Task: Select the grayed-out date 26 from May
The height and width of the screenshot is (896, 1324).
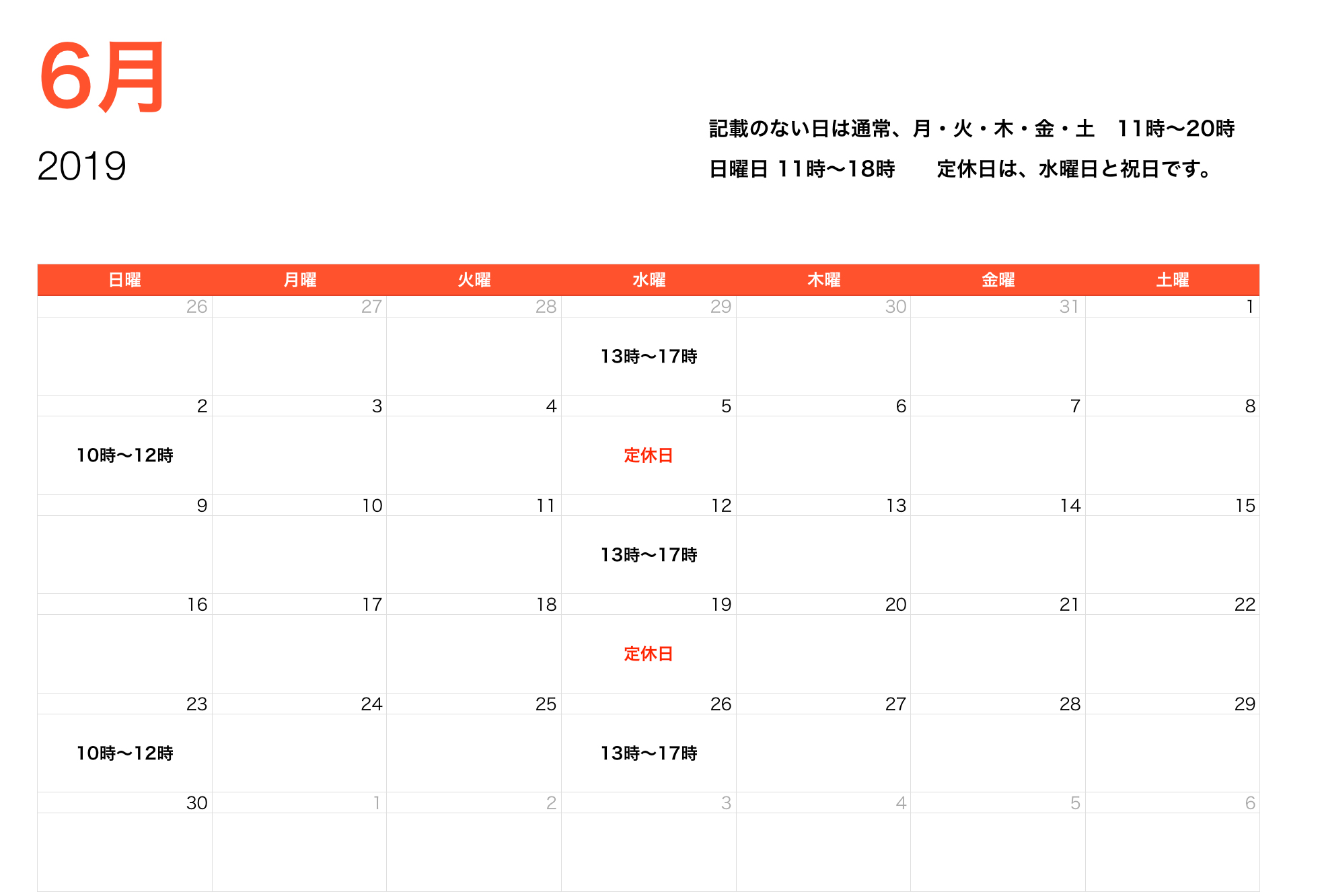Action: tap(196, 307)
